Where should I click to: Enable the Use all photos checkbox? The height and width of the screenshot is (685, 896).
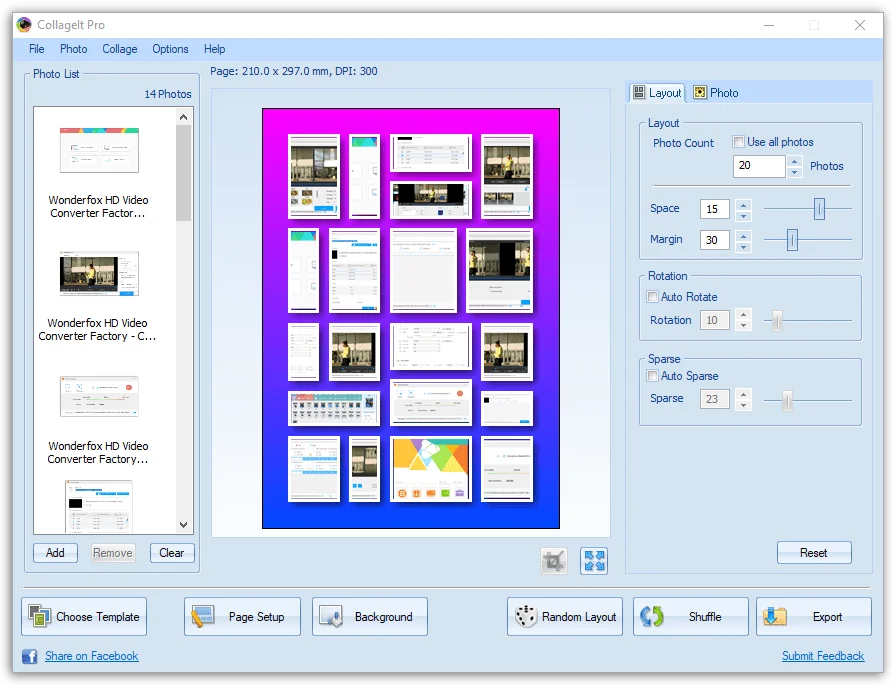pyautogui.click(x=738, y=142)
